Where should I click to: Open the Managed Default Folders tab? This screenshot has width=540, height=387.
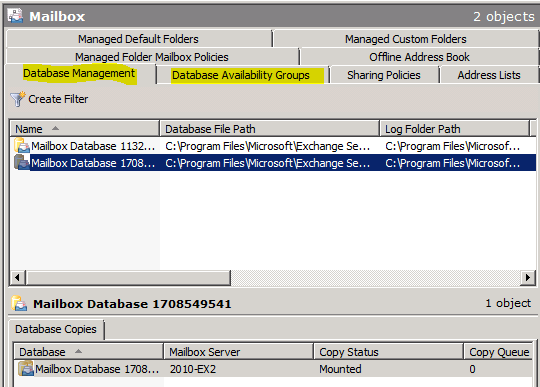[138, 39]
